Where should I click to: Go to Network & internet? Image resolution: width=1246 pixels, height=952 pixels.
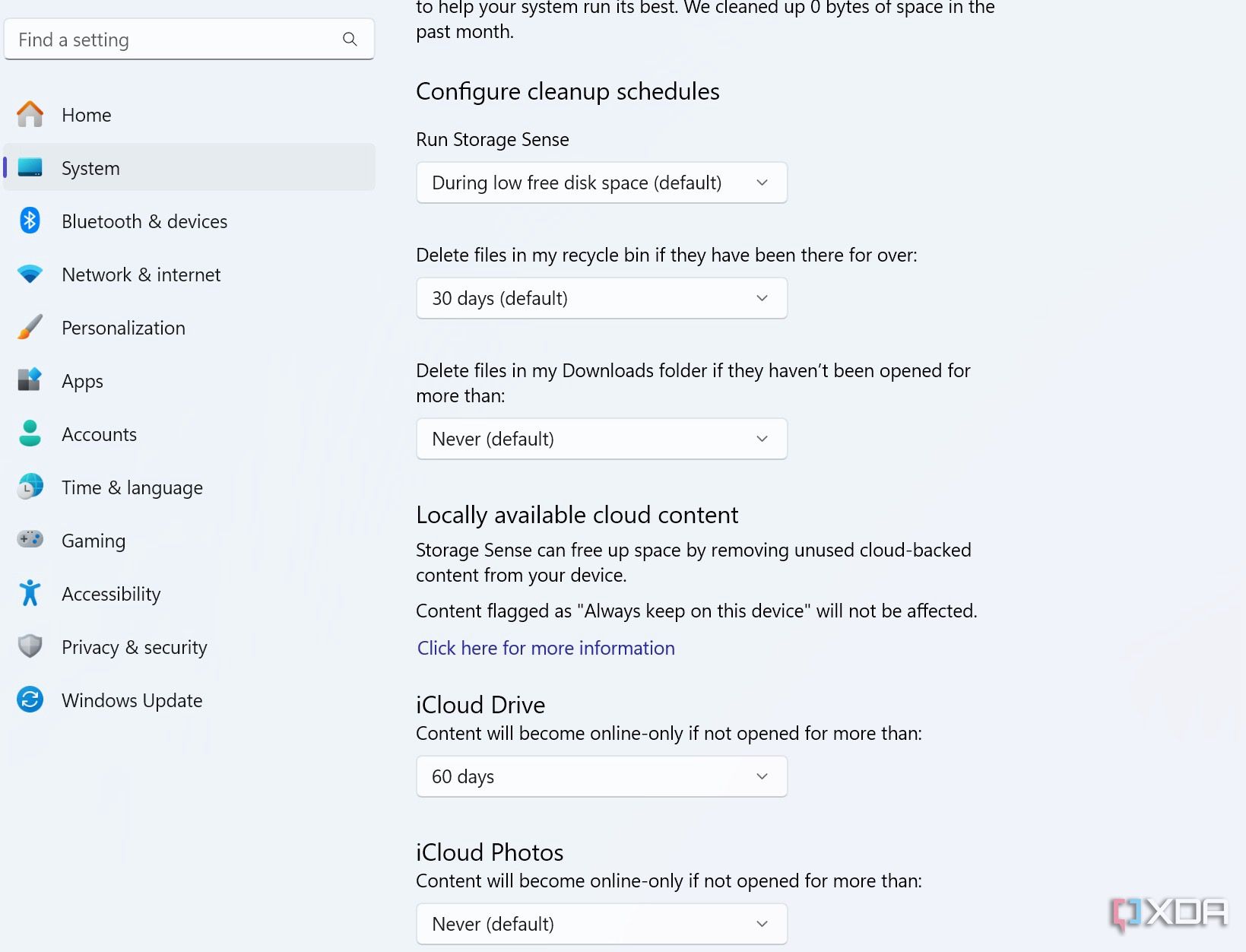(x=189, y=274)
